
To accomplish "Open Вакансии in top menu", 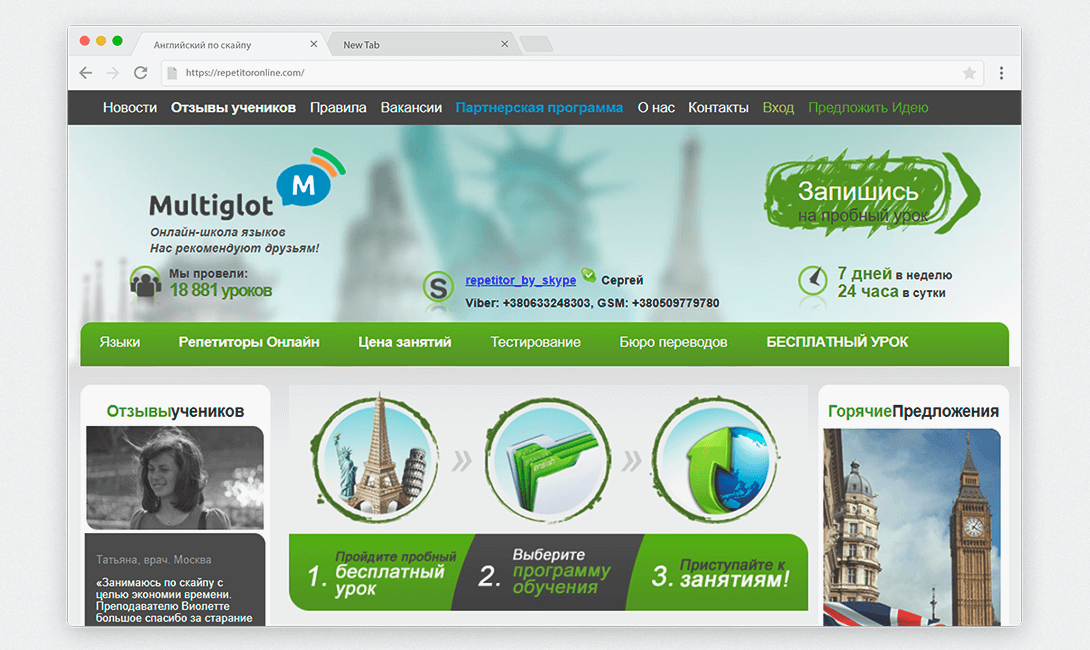I will [x=411, y=108].
